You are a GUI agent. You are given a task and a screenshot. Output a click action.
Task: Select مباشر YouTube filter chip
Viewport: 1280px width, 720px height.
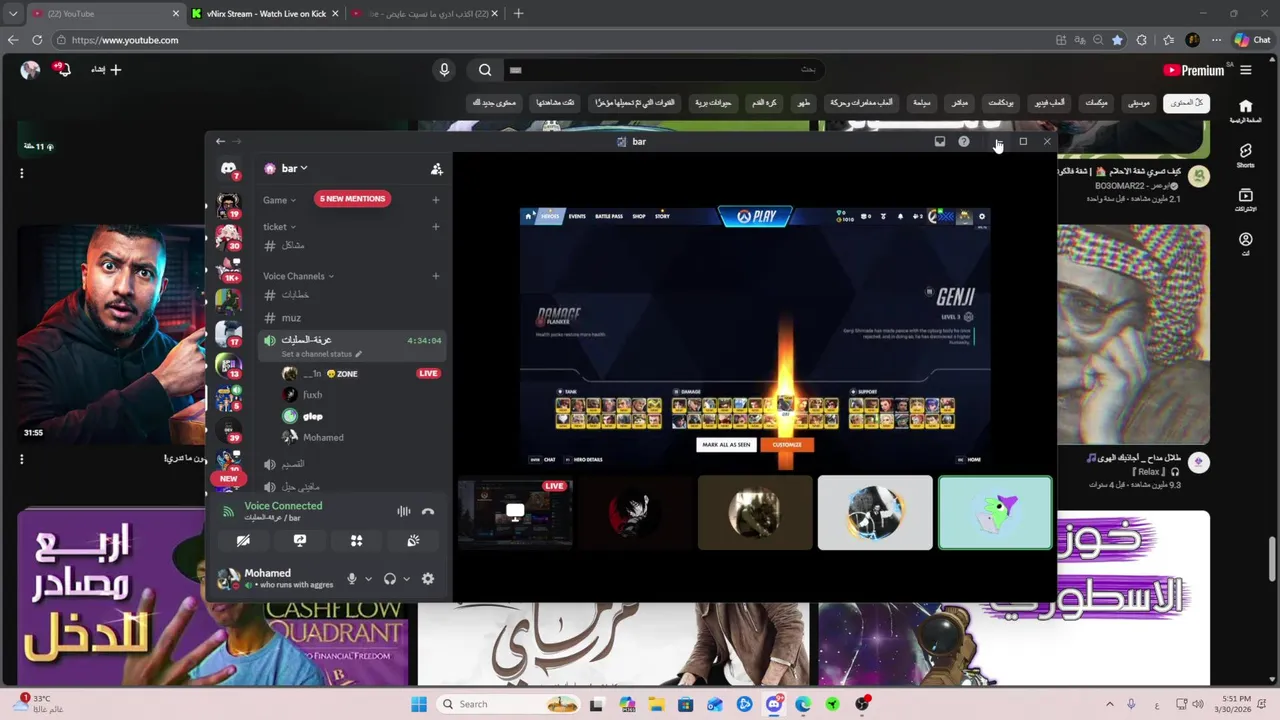point(960,103)
